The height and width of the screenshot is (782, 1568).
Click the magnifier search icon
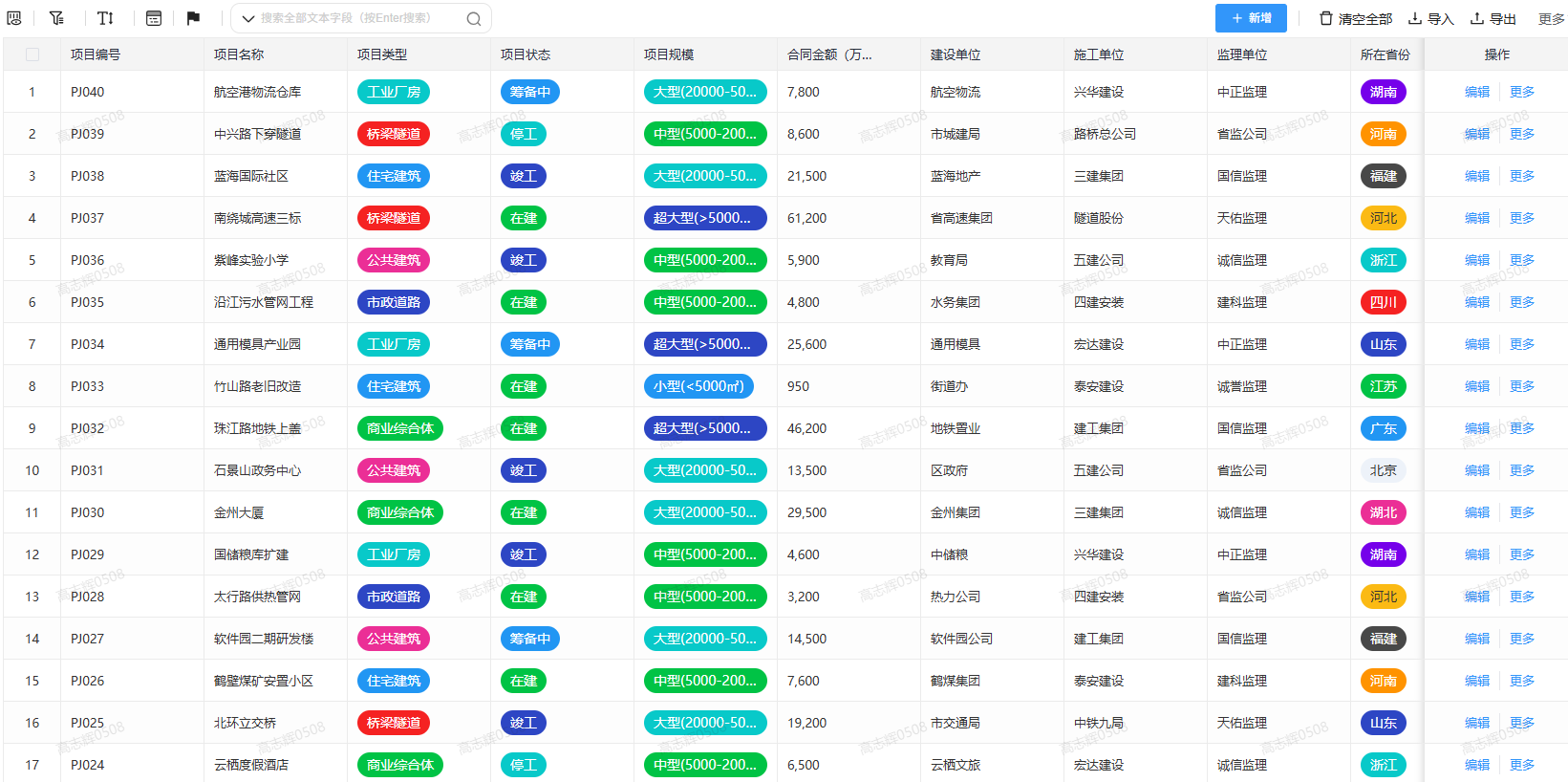pos(474,18)
